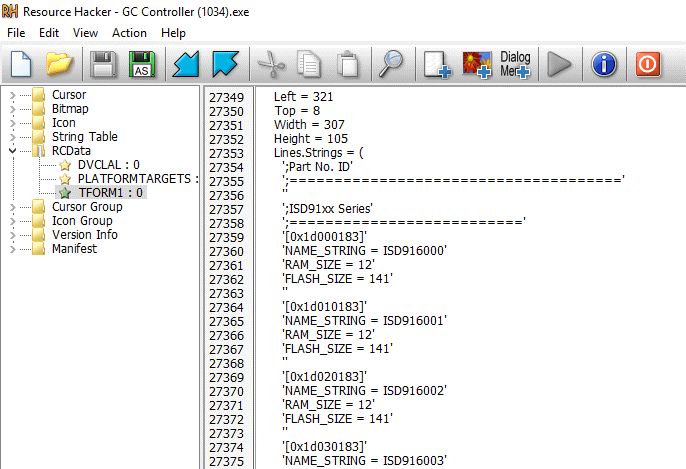This screenshot has width=686, height=469.
Task: Expand the String Table node
Action: pyautogui.click(x=12, y=137)
